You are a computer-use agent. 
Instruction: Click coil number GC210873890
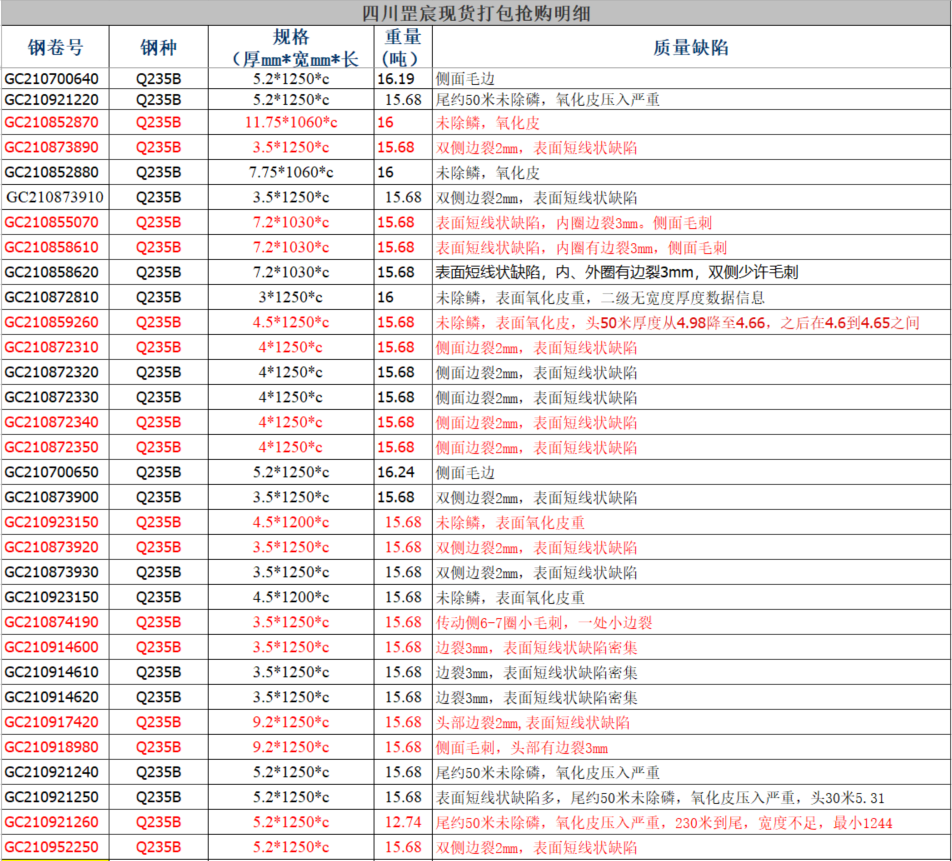52,147
